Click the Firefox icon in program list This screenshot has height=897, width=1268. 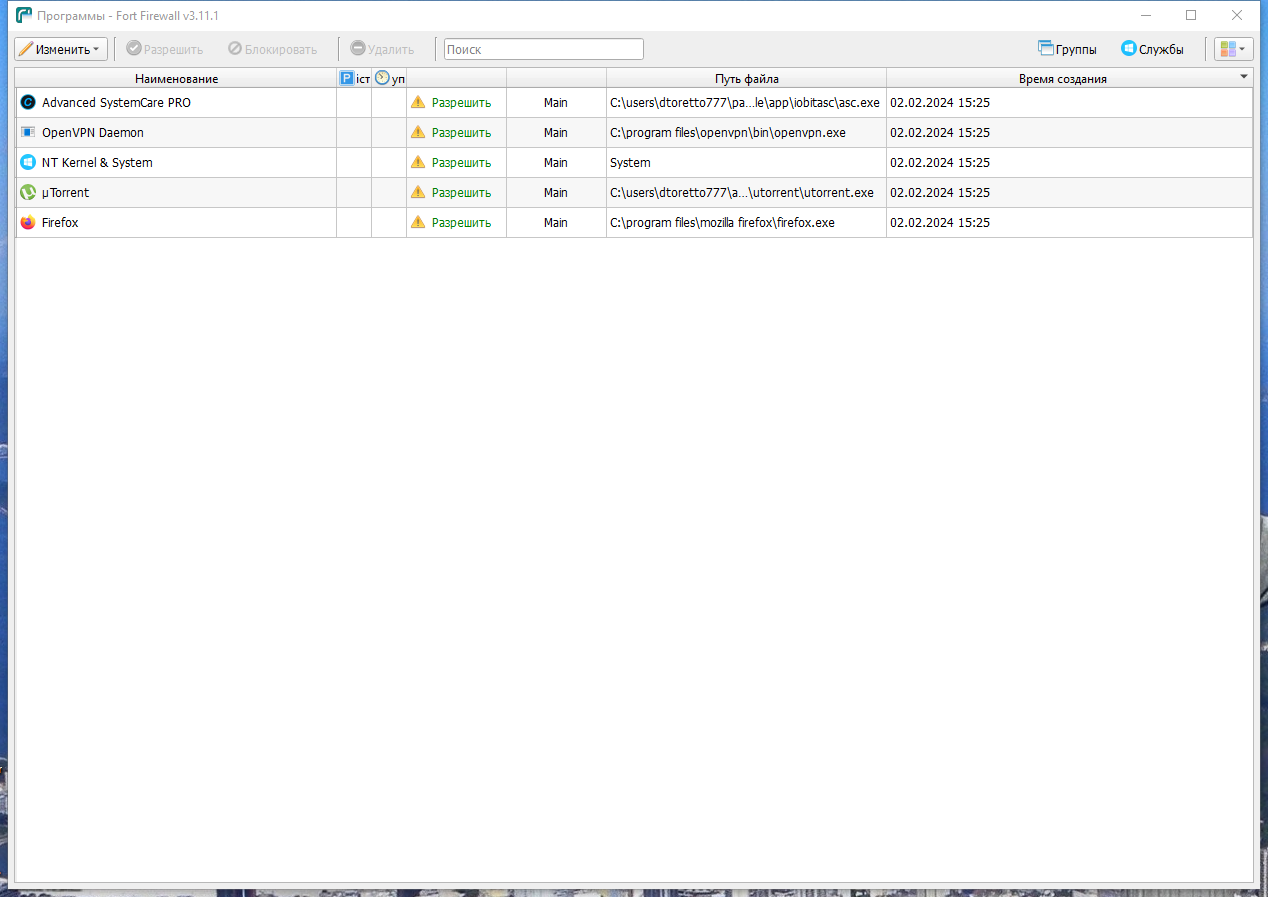click(28, 222)
